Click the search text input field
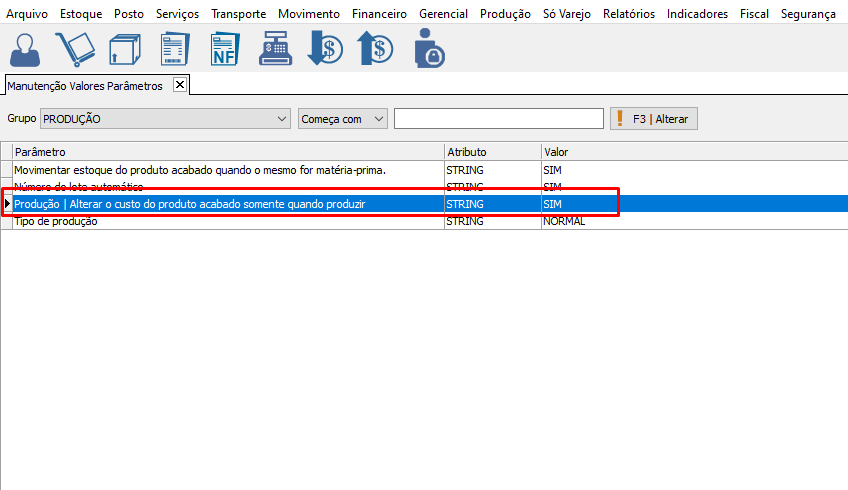The image size is (848, 490). coord(498,119)
